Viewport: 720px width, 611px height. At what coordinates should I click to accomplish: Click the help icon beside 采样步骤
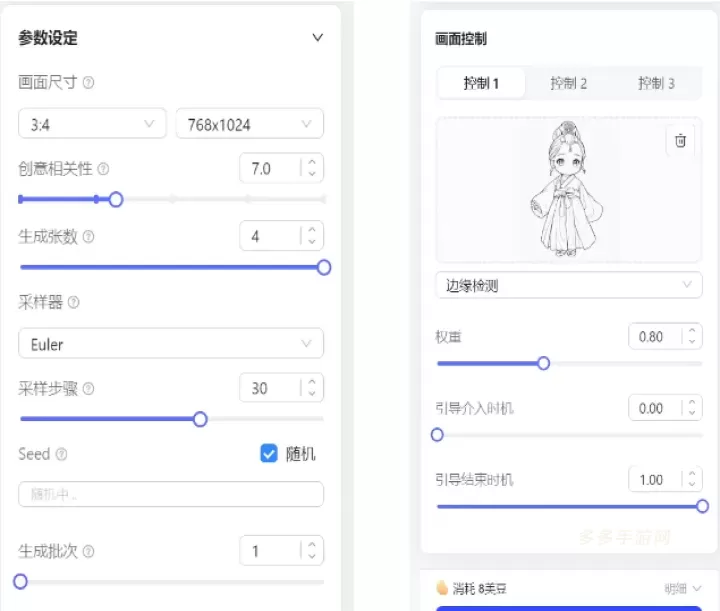tap(89, 388)
